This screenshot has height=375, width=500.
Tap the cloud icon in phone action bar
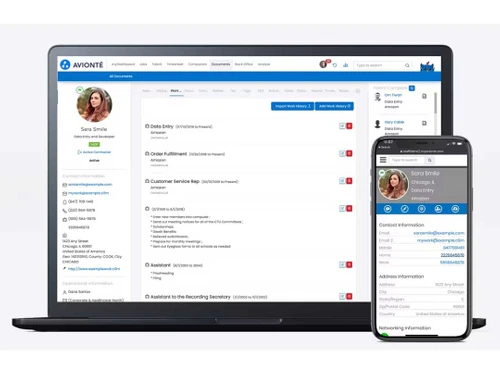click(x=455, y=209)
